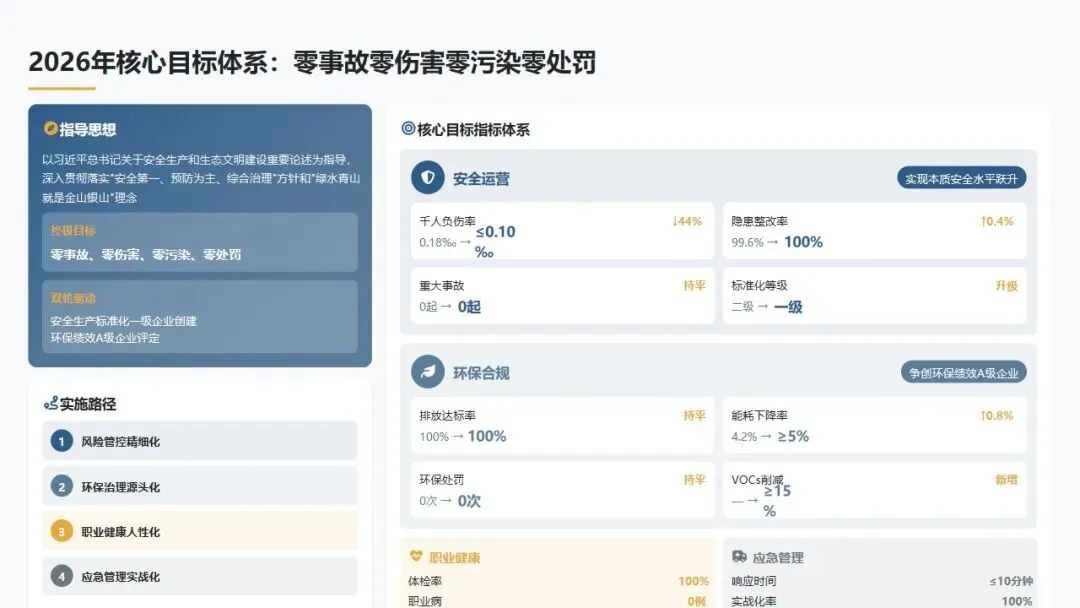Screen dimensions: 1080x608
Task: Click the orange number 3 circle badge
Action: [61, 531]
